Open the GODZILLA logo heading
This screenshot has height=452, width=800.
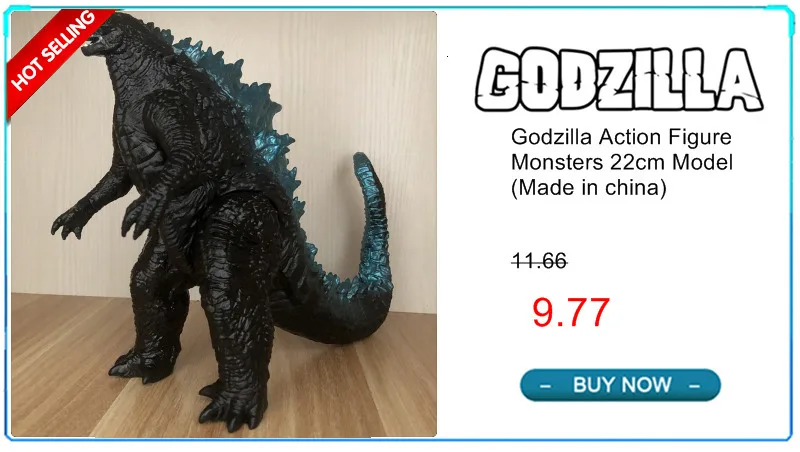click(x=619, y=80)
